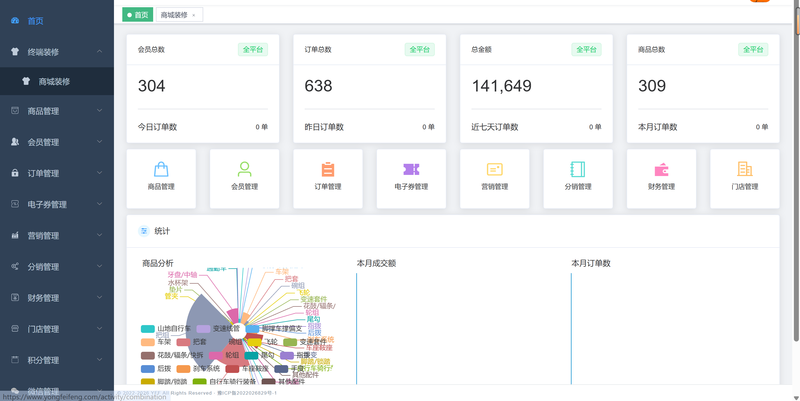The image size is (800, 401).
Task: Toggle the 花鼓/辐条/快拆 brown legend swatch
Action: click(x=147, y=356)
